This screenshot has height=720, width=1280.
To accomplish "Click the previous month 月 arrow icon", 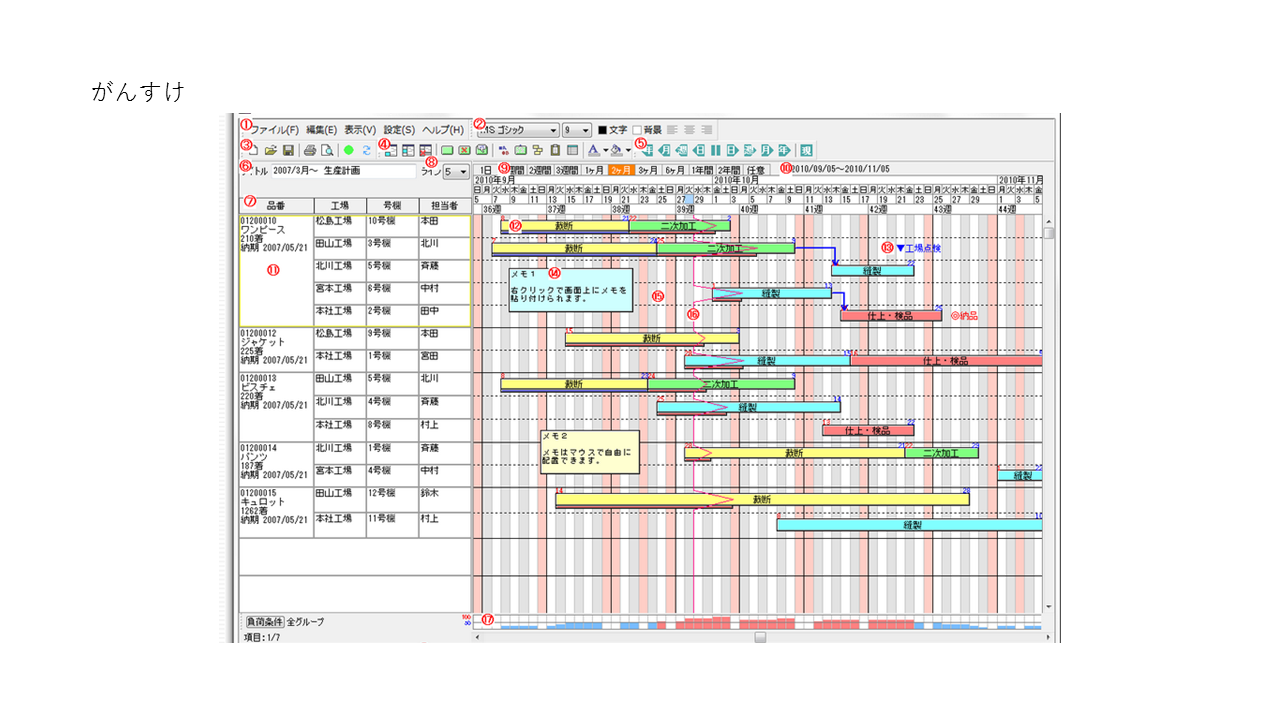I will tap(664, 150).
